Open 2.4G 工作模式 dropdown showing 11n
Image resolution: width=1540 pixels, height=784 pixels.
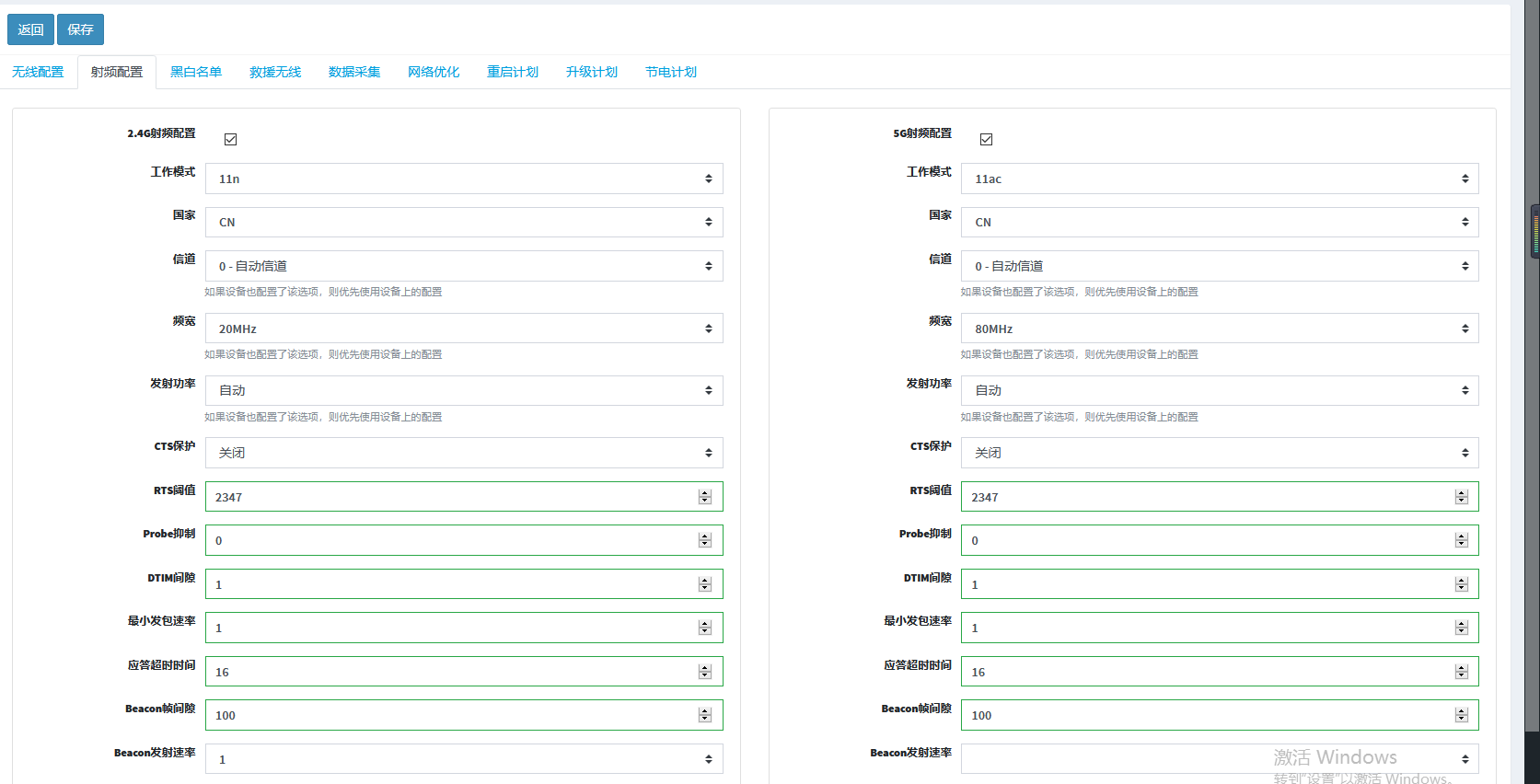[x=463, y=179]
